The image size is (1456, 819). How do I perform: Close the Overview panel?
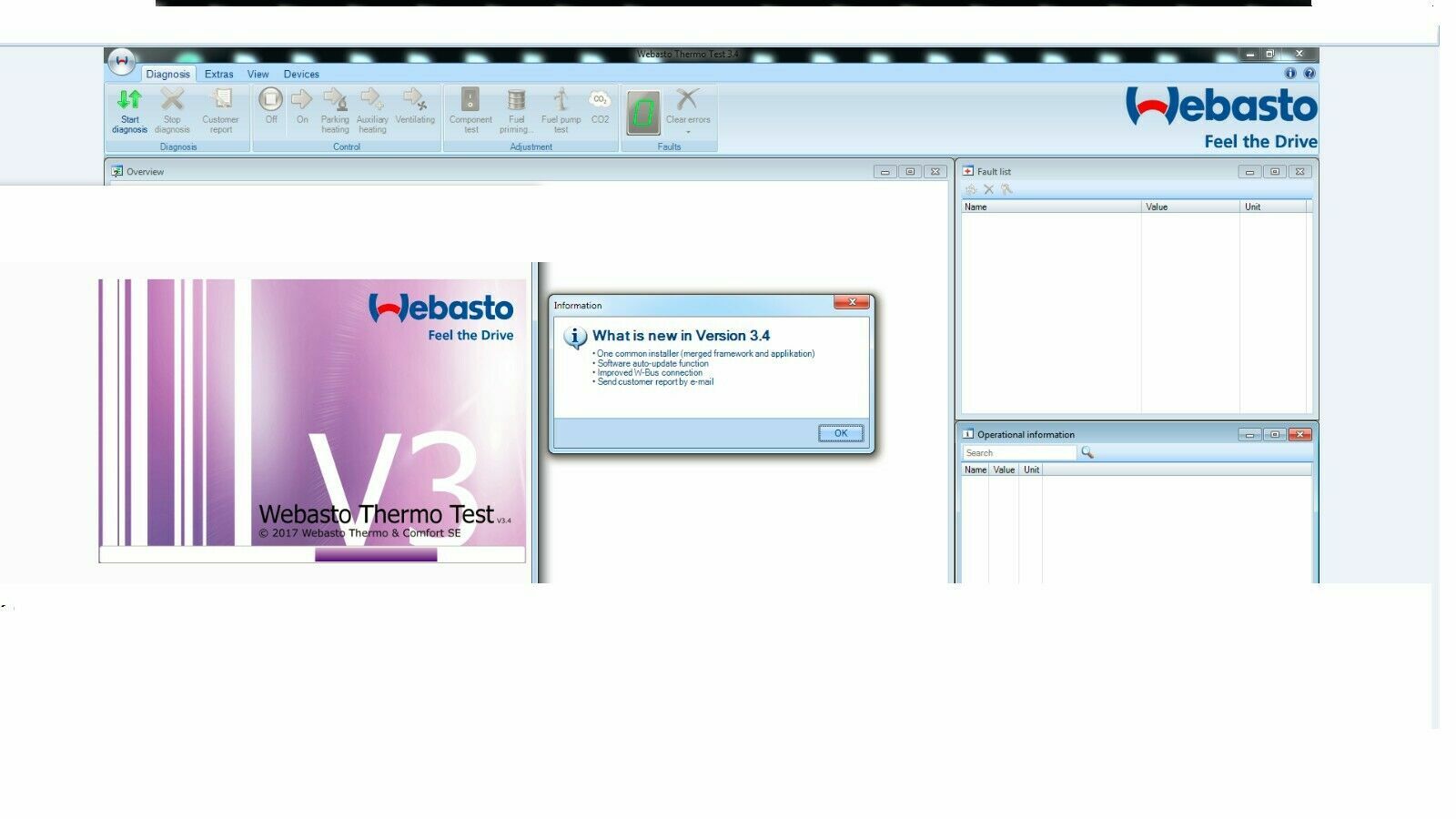pos(935,172)
